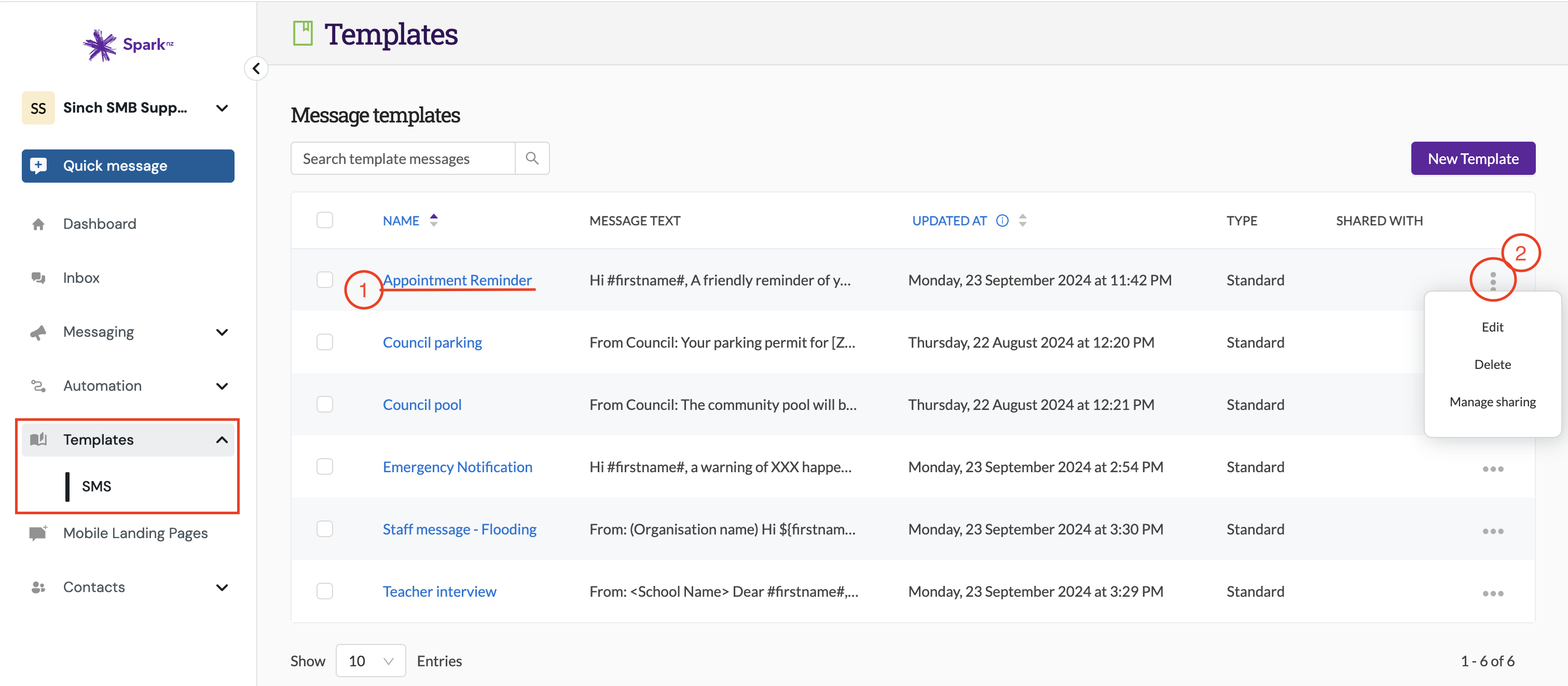Expand the Contacts menu chevron
The height and width of the screenshot is (686, 1568).
pyautogui.click(x=222, y=587)
